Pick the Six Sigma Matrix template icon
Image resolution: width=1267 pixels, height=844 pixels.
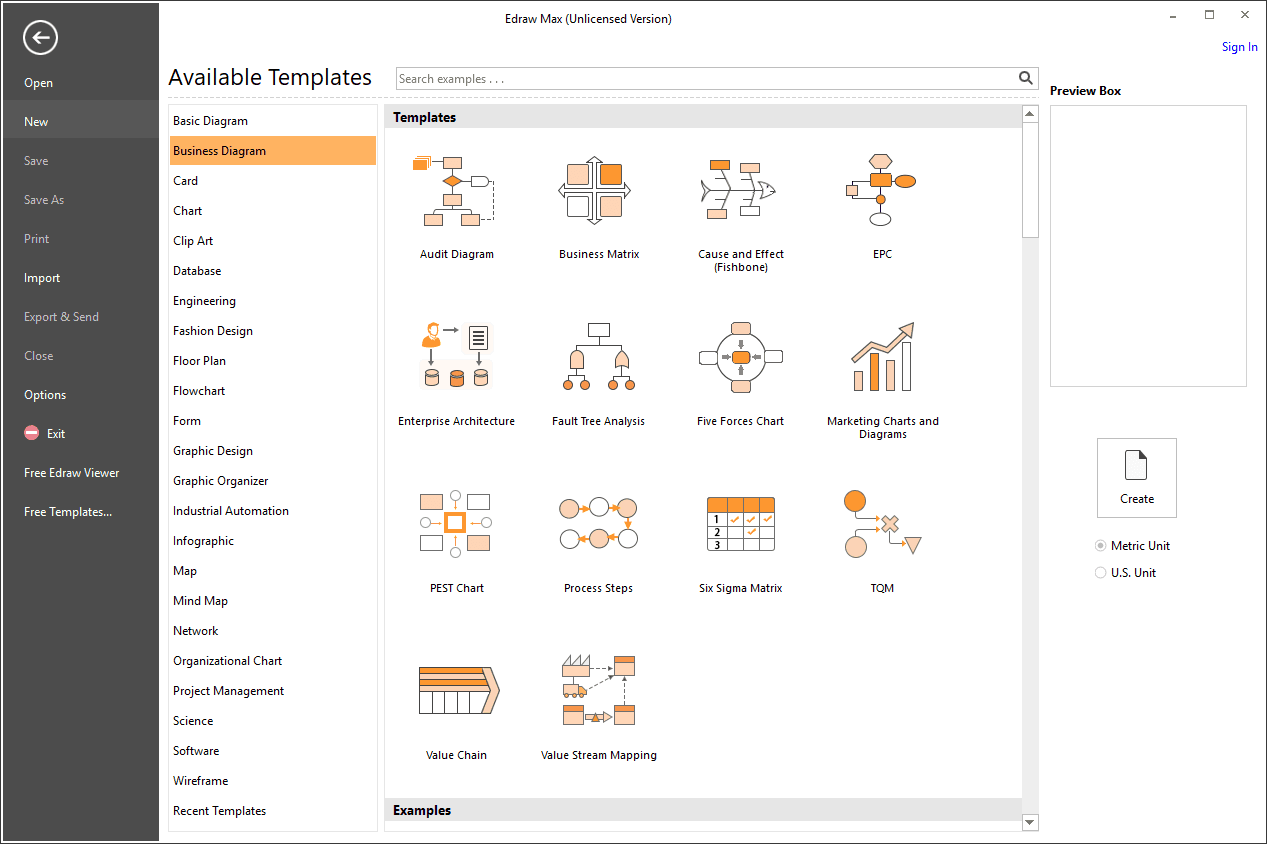741,524
